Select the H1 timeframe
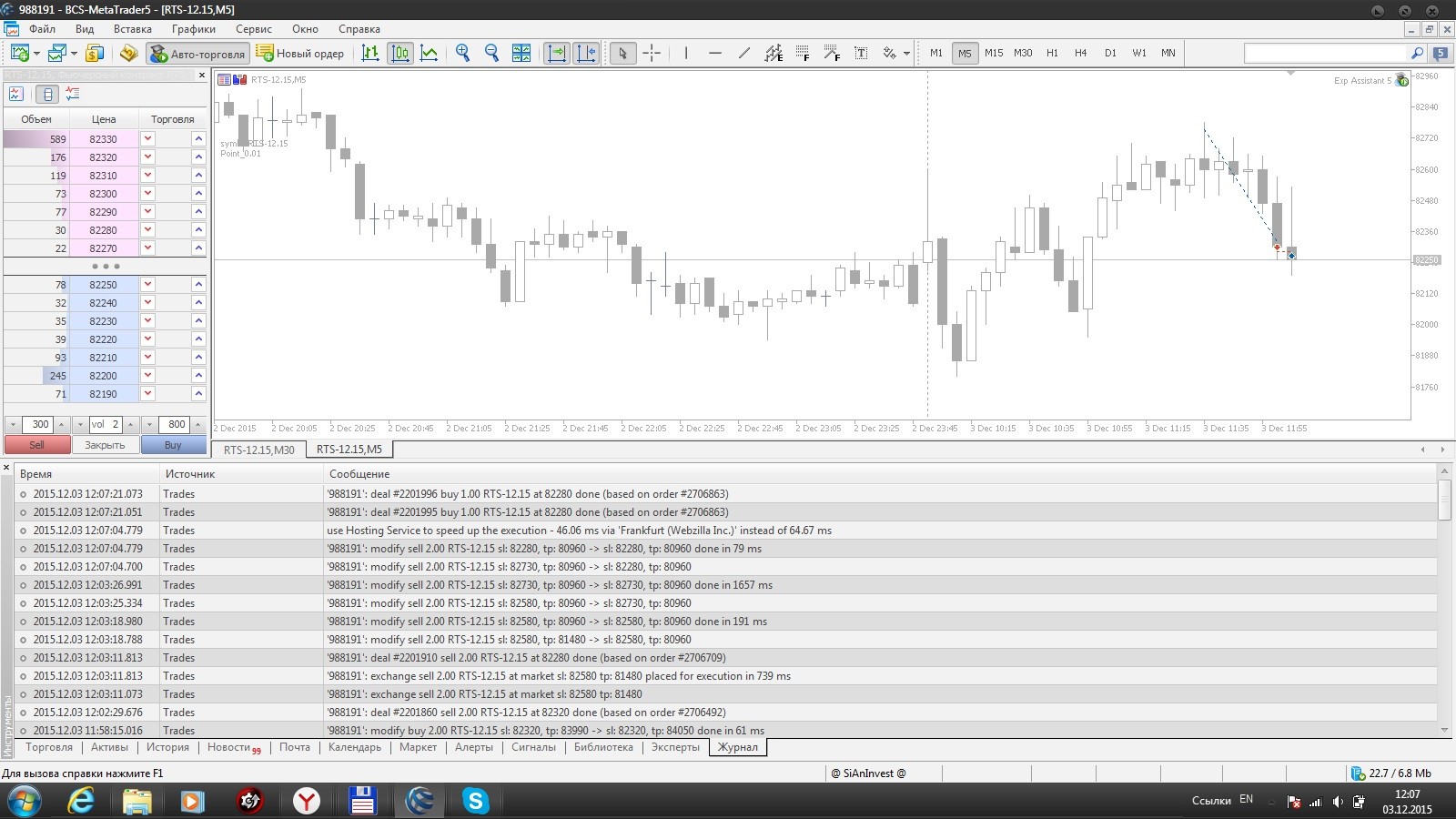This screenshot has width=1456, height=819. 1052,53
